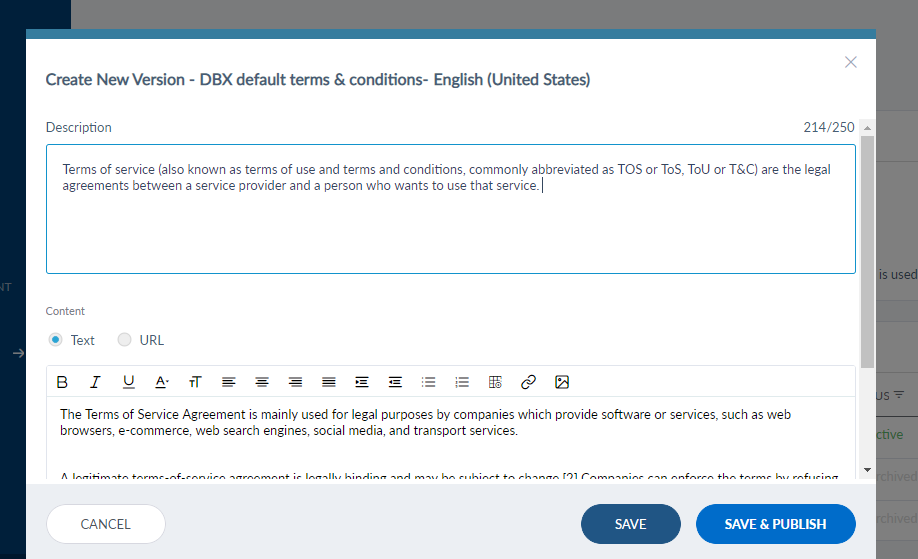Click Save & Publish
Screen dimensions: 918x559
click(775, 524)
